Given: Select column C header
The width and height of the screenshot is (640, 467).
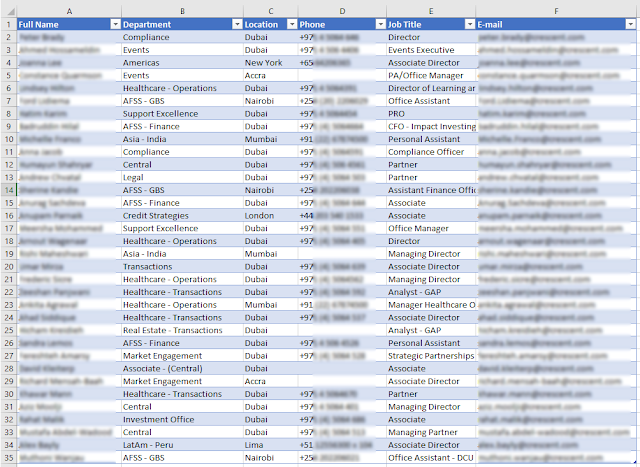Looking at the screenshot, I should coord(271,11).
